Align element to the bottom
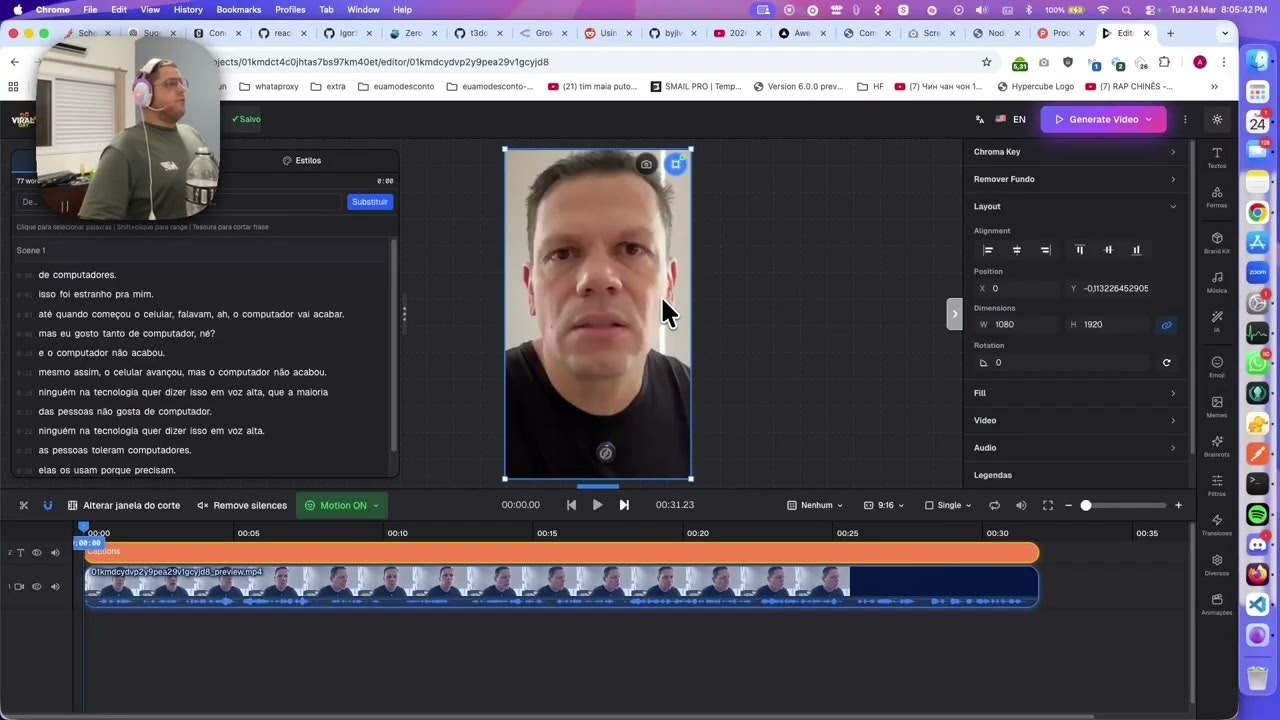Image resolution: width=1280 pixels, height=720 pixels. [1136, 250]
